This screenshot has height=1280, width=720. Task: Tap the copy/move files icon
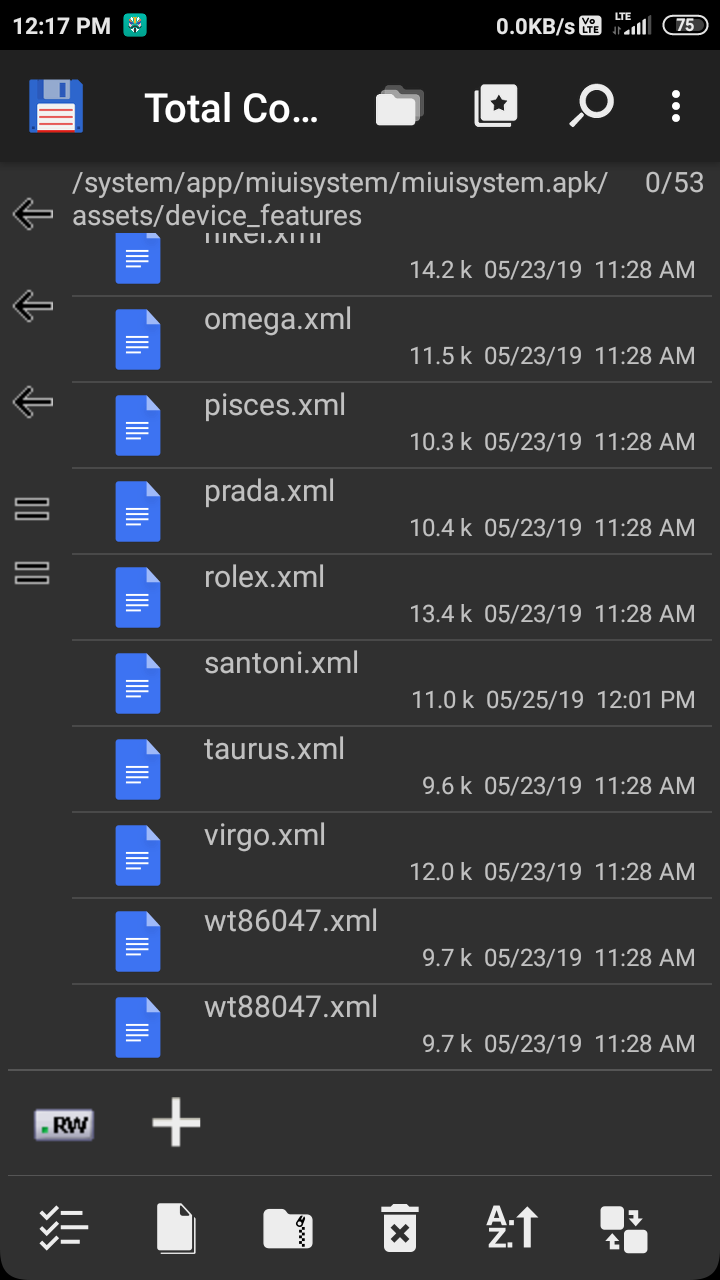tap(176, 1228)
